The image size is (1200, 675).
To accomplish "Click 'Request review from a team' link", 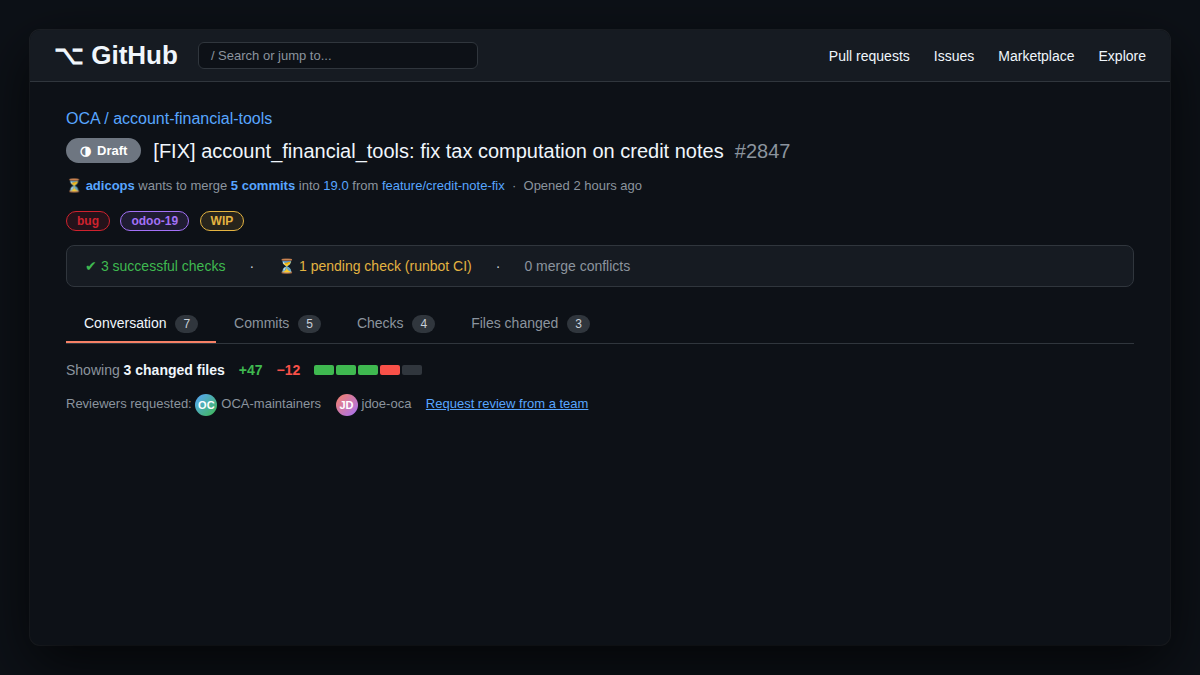I will (507, 404).
